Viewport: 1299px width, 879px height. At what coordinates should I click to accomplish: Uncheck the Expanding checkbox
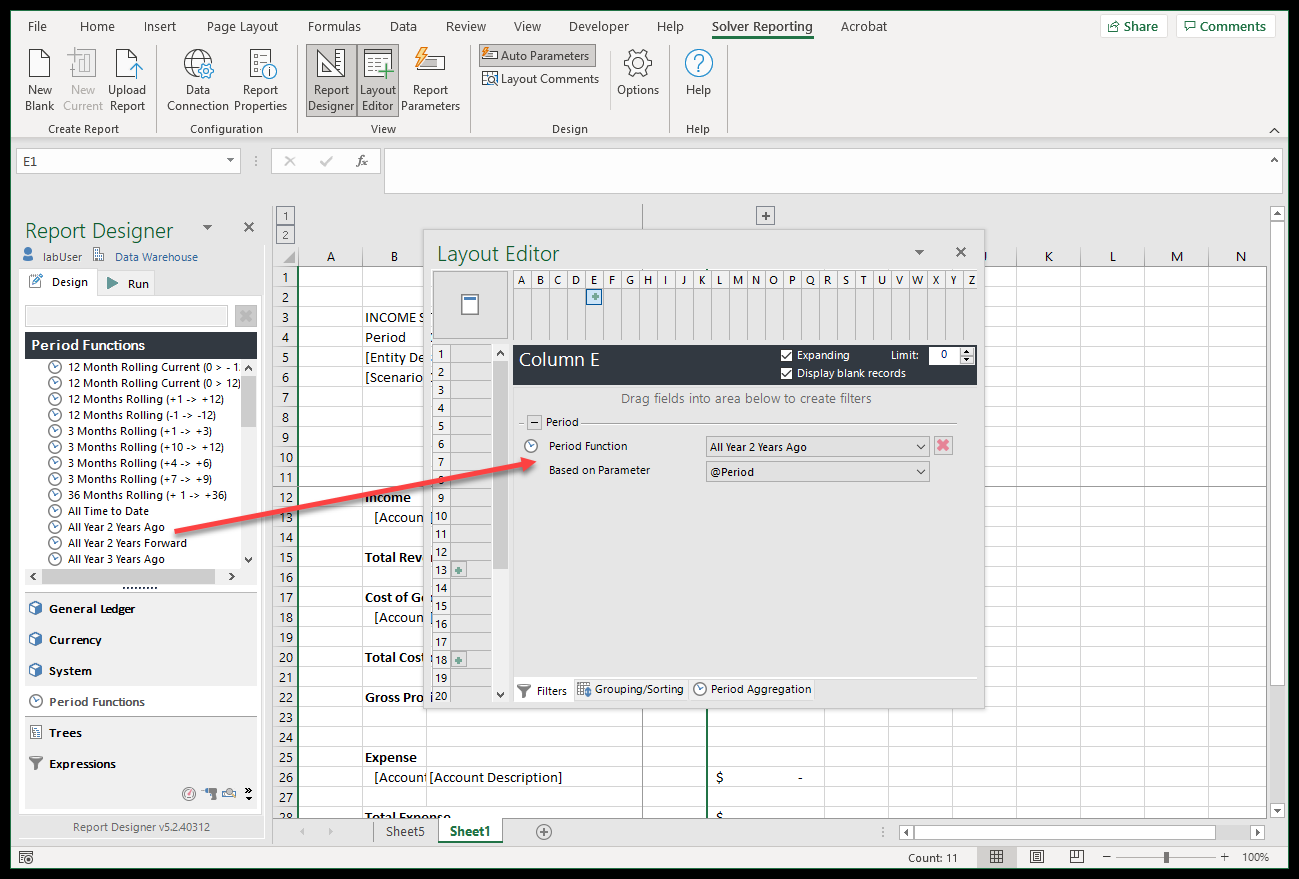787,356
